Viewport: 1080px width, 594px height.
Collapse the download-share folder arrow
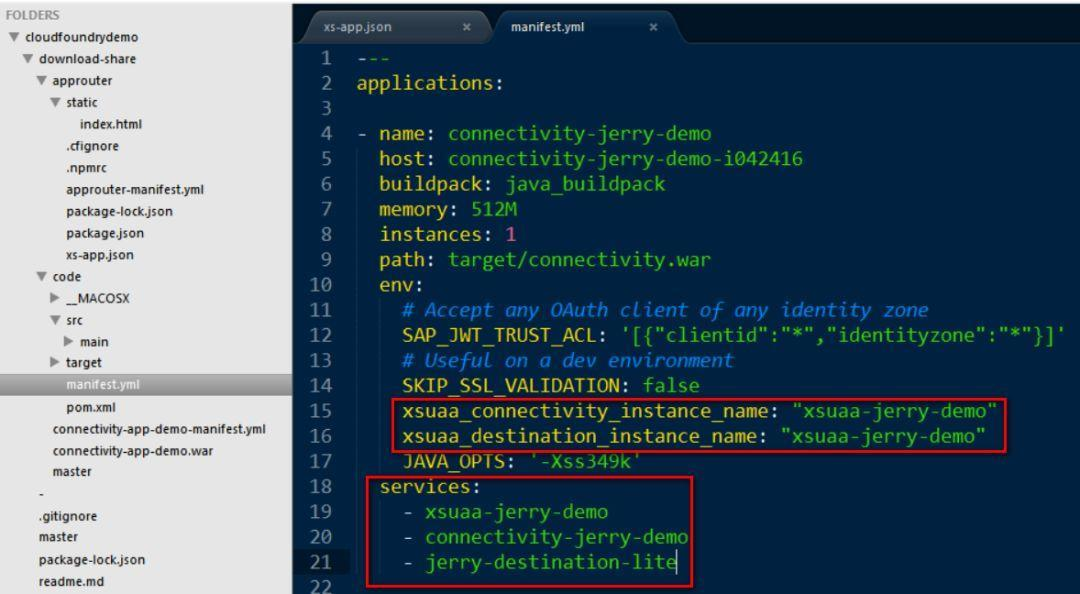click(x=28, y=59)
